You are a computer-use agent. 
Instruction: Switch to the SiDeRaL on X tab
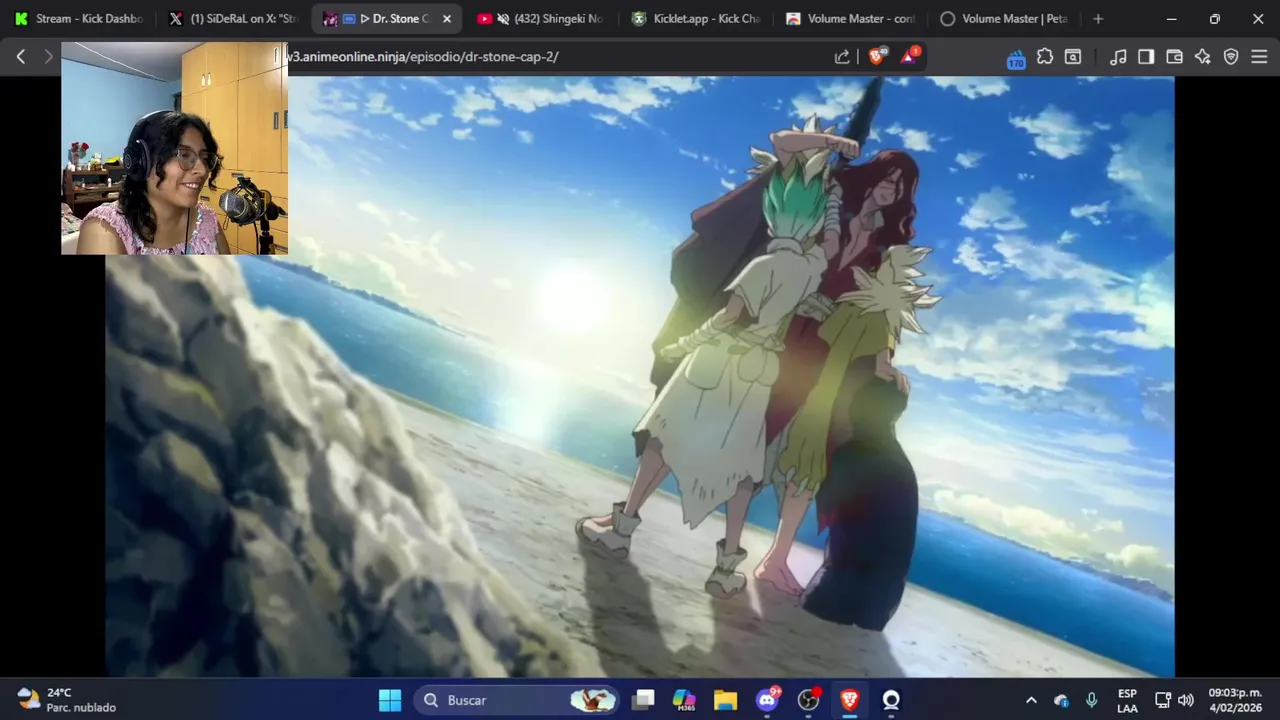click(x=234, y=19)
